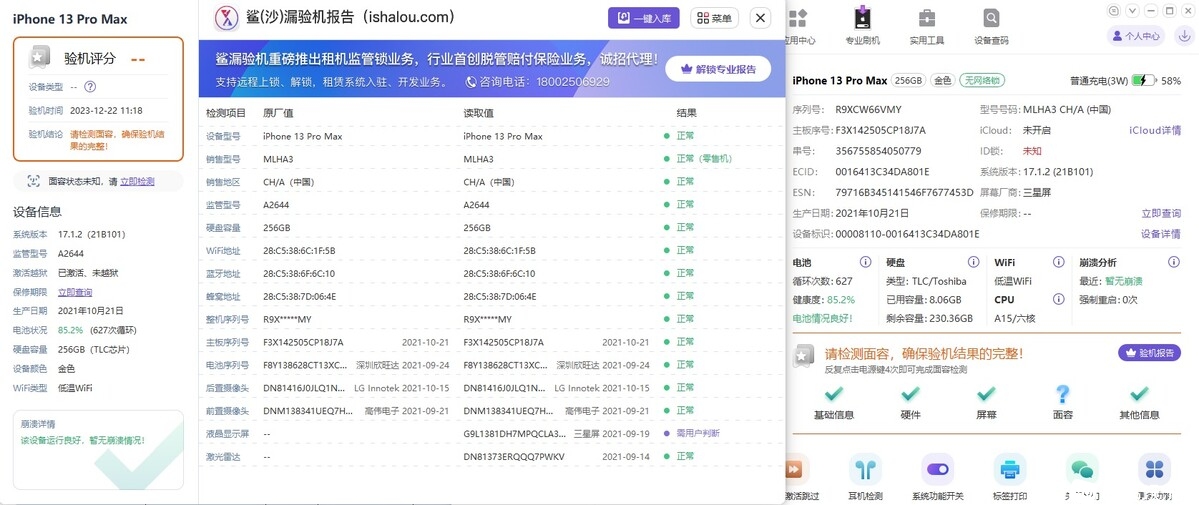1199x505 pixels.
Task: Open the blue four-leaf more-functions icon
Action: (1154, 468)
